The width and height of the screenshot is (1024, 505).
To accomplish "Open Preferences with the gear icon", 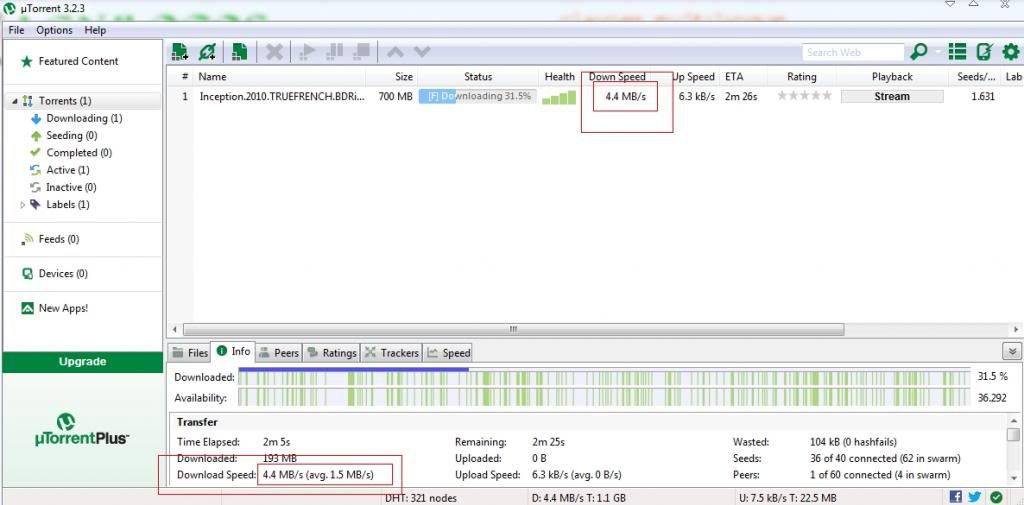I will (1011, 52).
